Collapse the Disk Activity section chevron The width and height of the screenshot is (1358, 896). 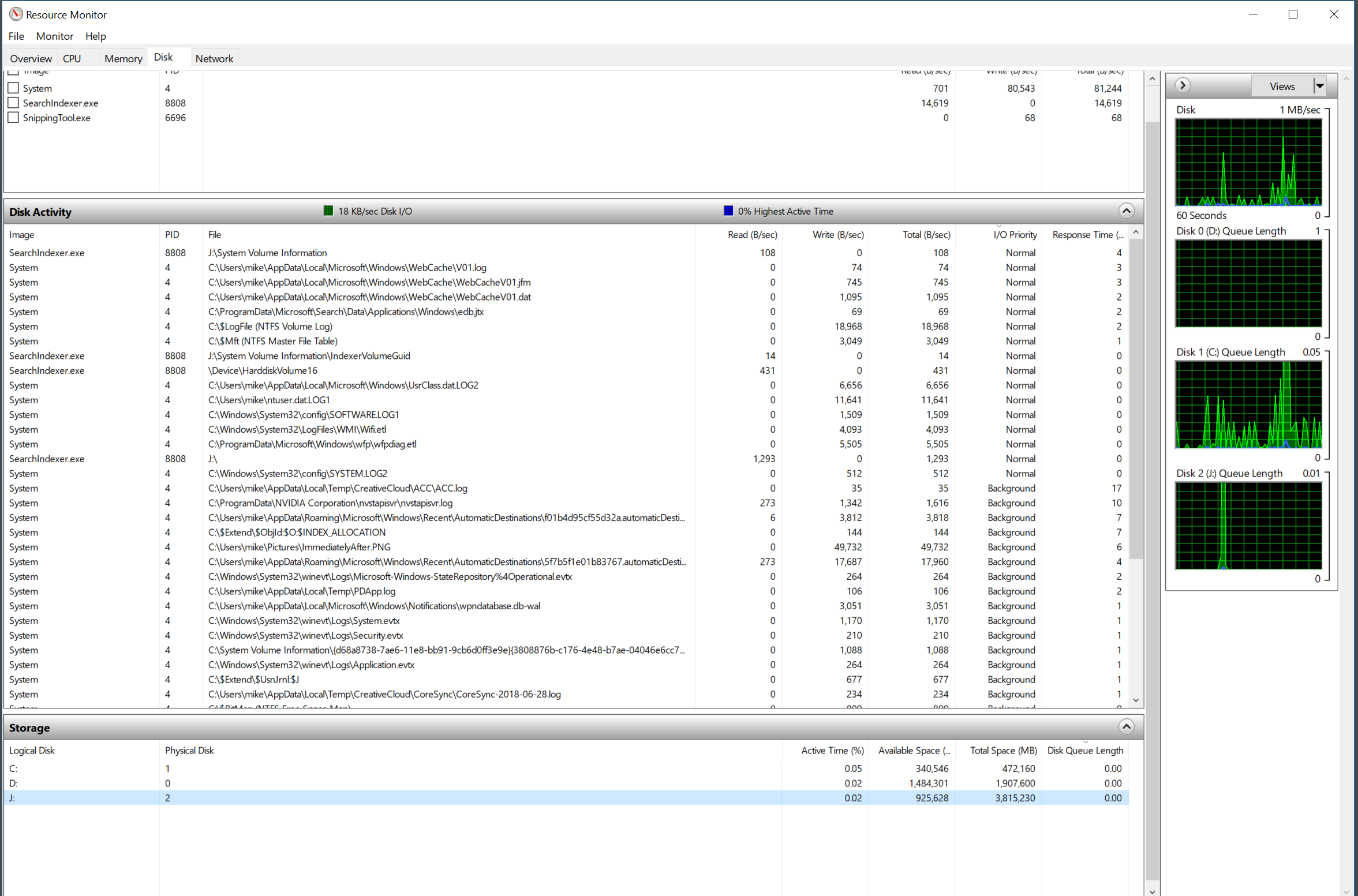(x=1126, y=211)
